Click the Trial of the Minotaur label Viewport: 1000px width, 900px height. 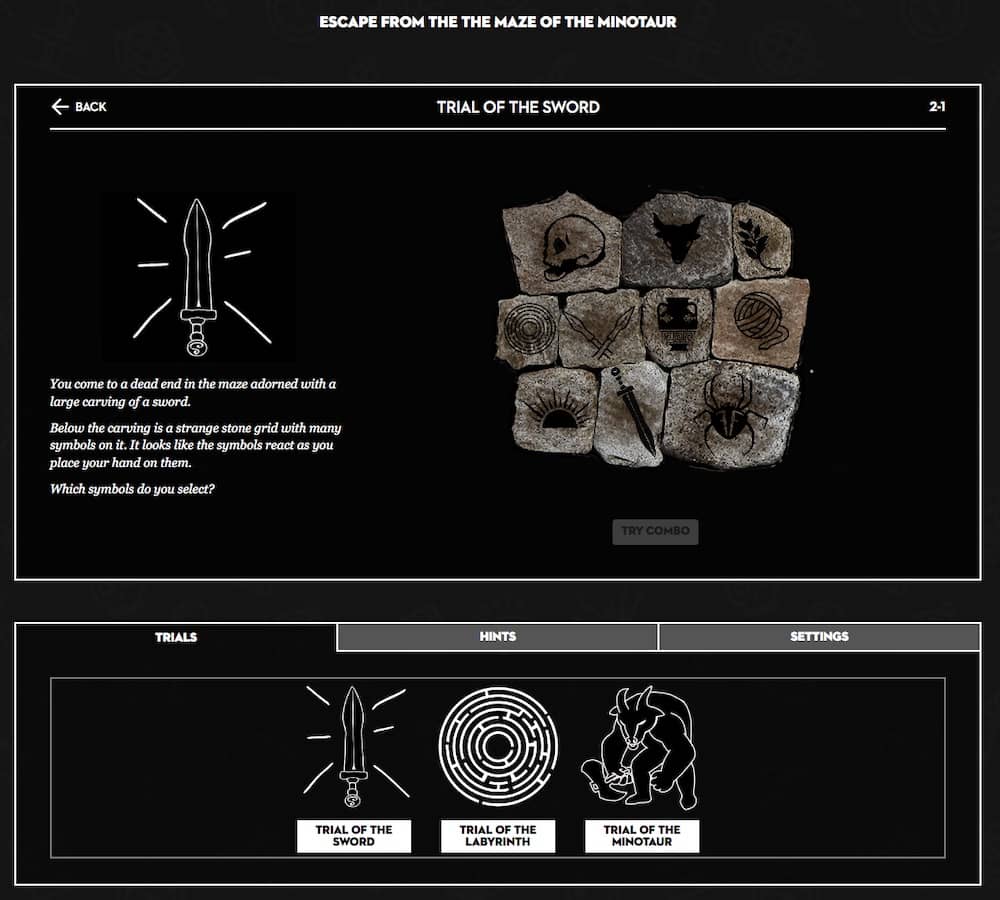pyautogui.click(x=642, y=836)
